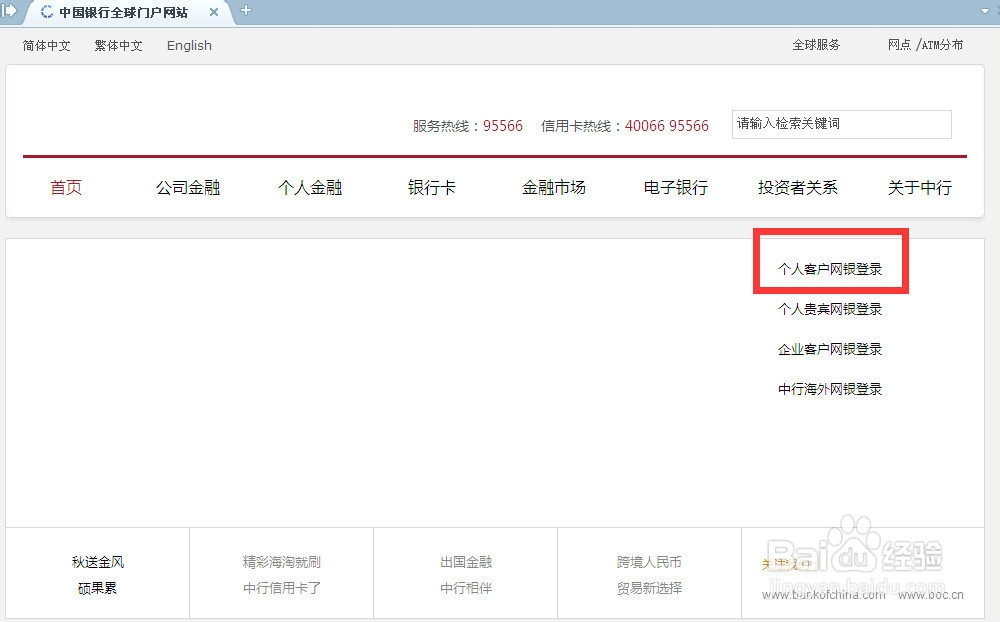
Task: Click 企业客户网银登录 link
Action: 830,350
